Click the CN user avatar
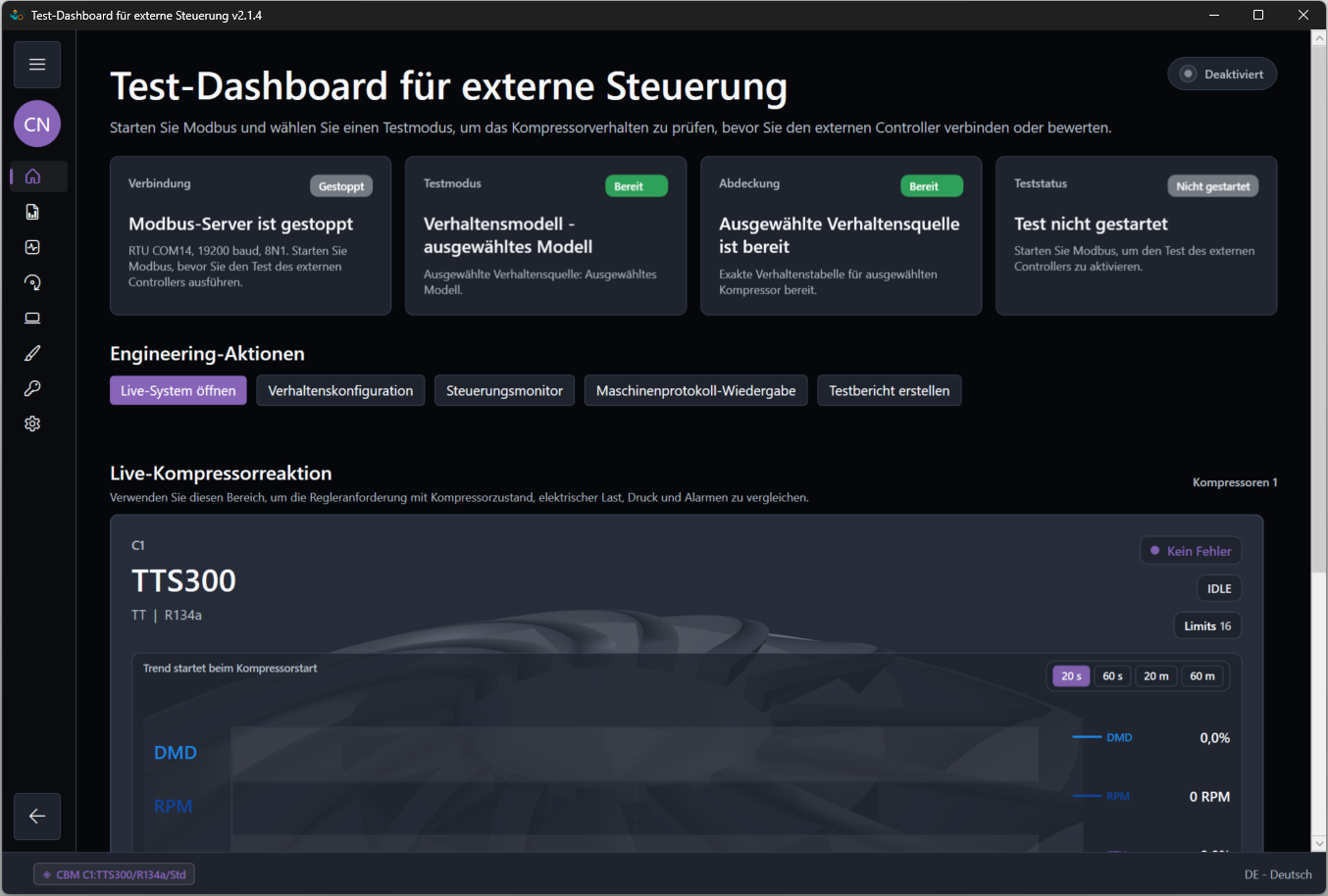Image resolution: width=1328 pixels, height=896 pixels. click(x=37, y=124)
